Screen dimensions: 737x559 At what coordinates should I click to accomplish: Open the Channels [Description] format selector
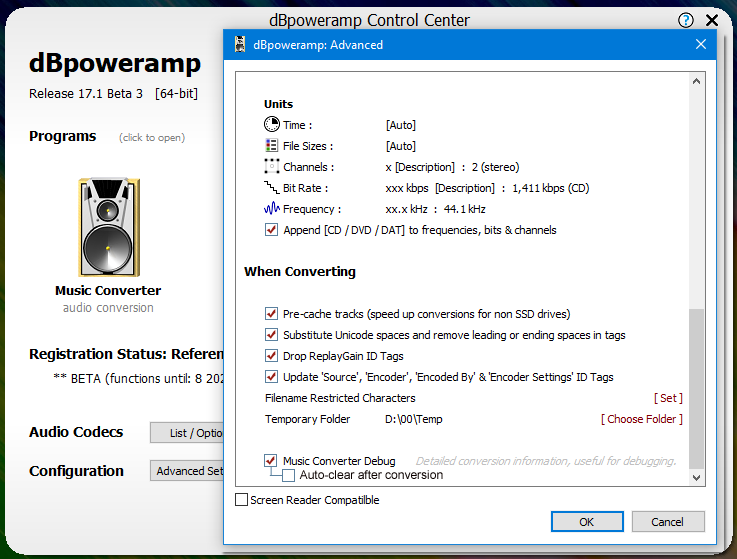[425, 167]
